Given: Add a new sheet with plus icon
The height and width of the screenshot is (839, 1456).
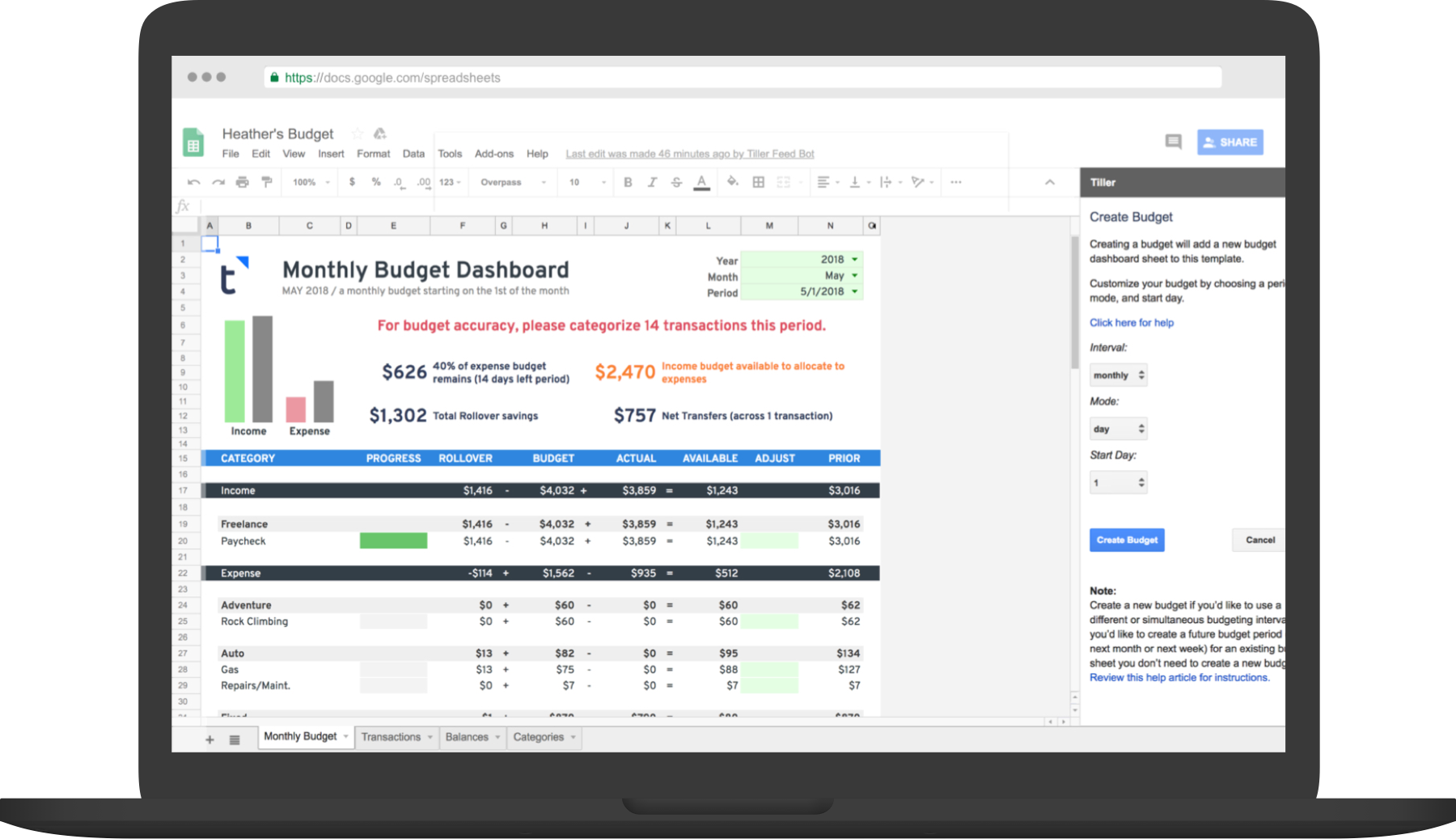Looking at the screenshot, I should pos(210,739).
